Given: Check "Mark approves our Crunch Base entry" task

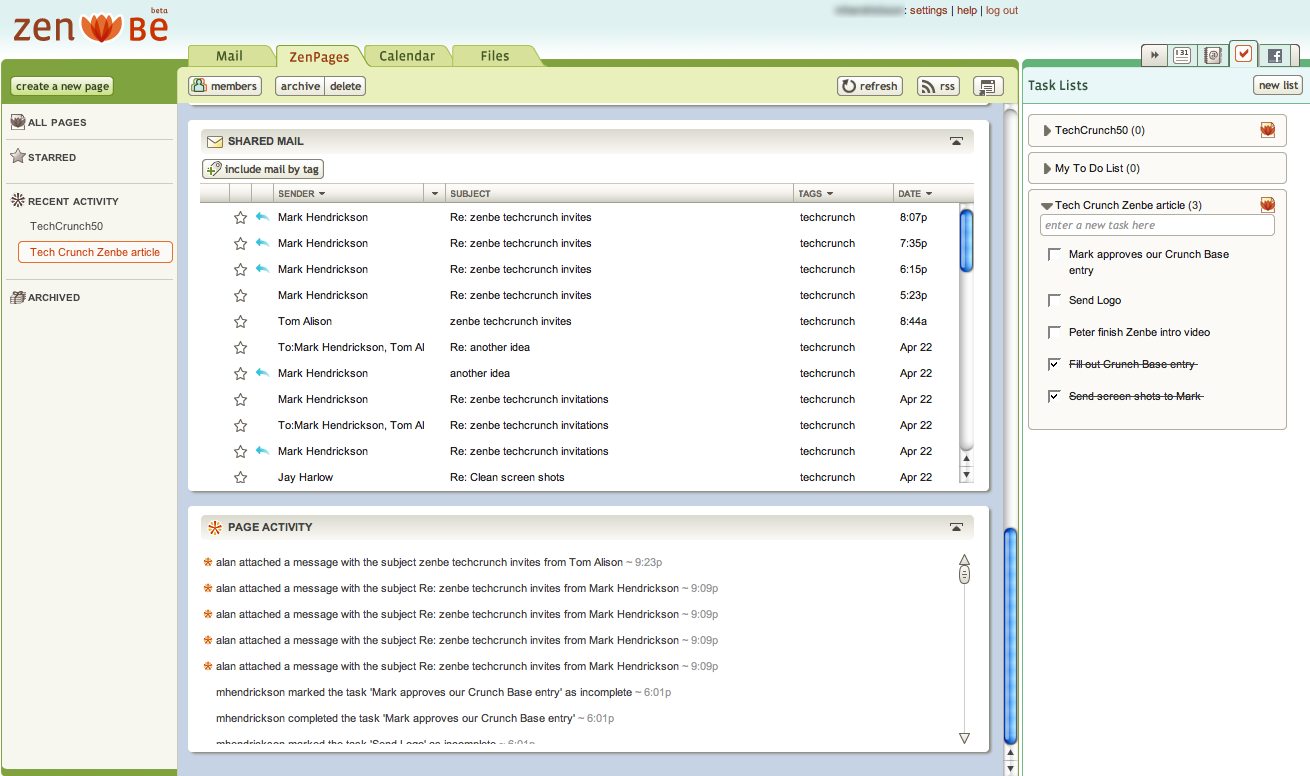Looking at the screenshot, I should tap(1054, 255).
